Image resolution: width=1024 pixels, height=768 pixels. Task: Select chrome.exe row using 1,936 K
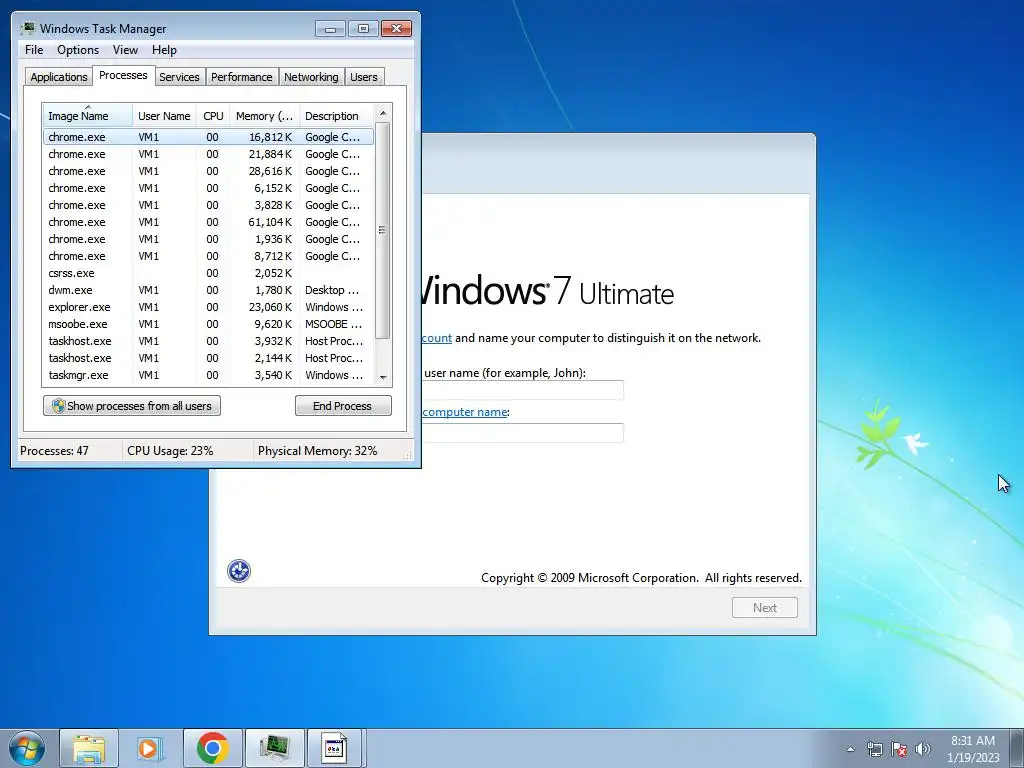[208, 239]
